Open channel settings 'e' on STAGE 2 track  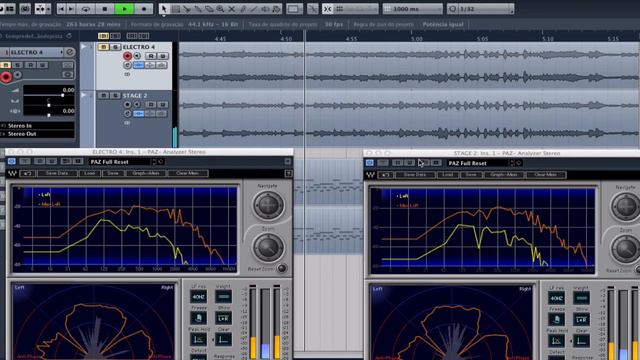point(127,114)
